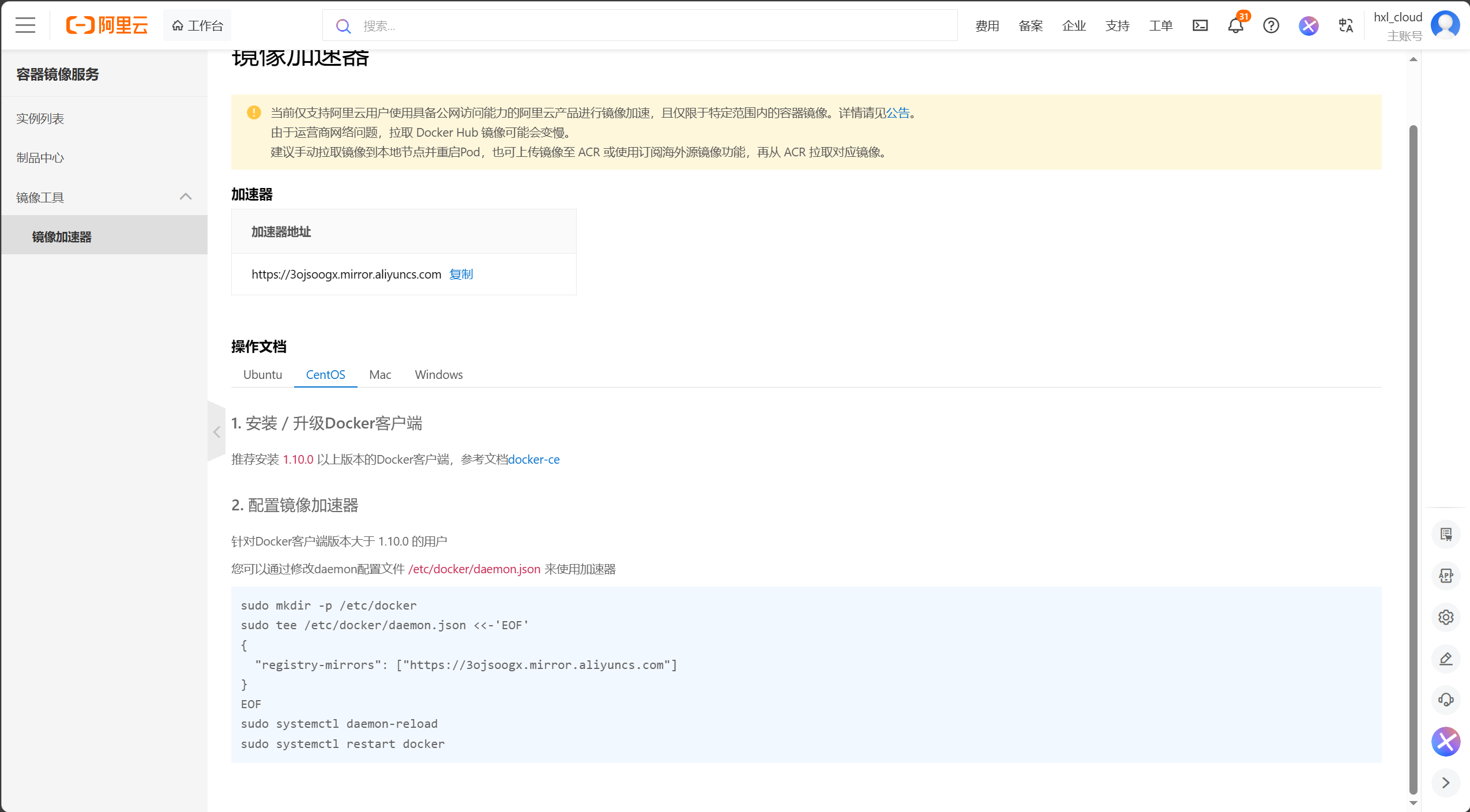Open the AI assistant in top bar
The image size is (1470, 812).
point(1309,25)
